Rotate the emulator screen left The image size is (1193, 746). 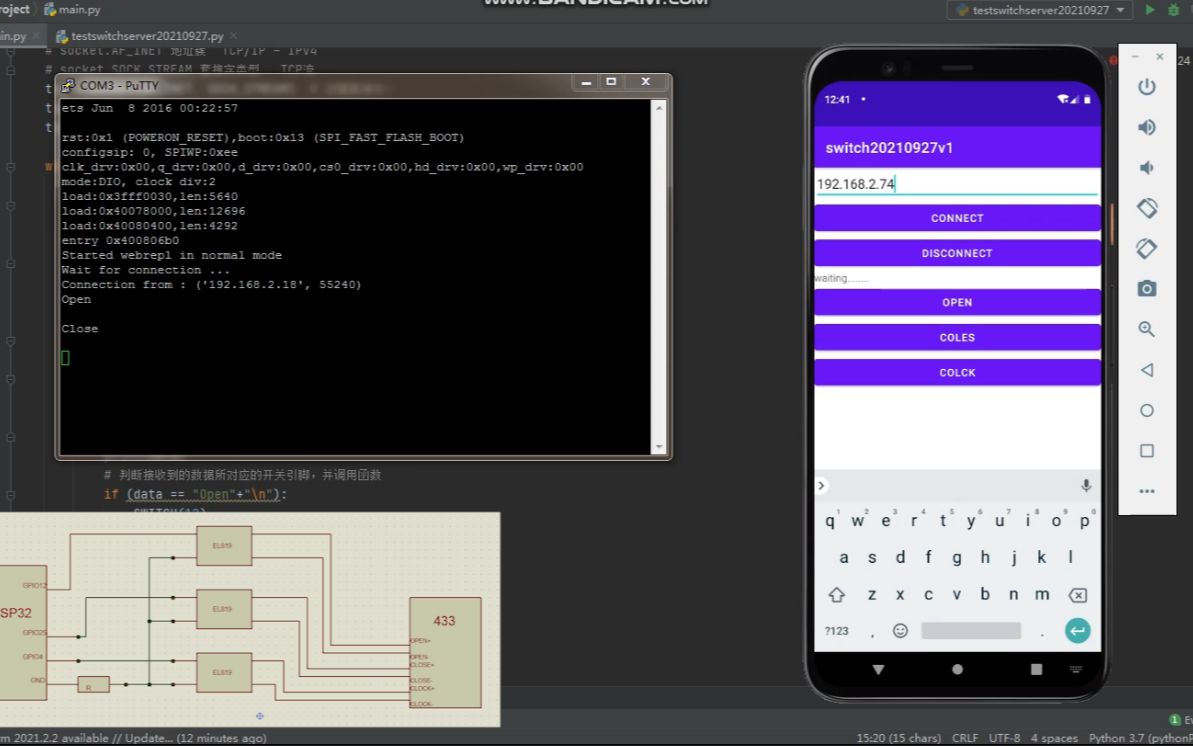[1147, 208]
